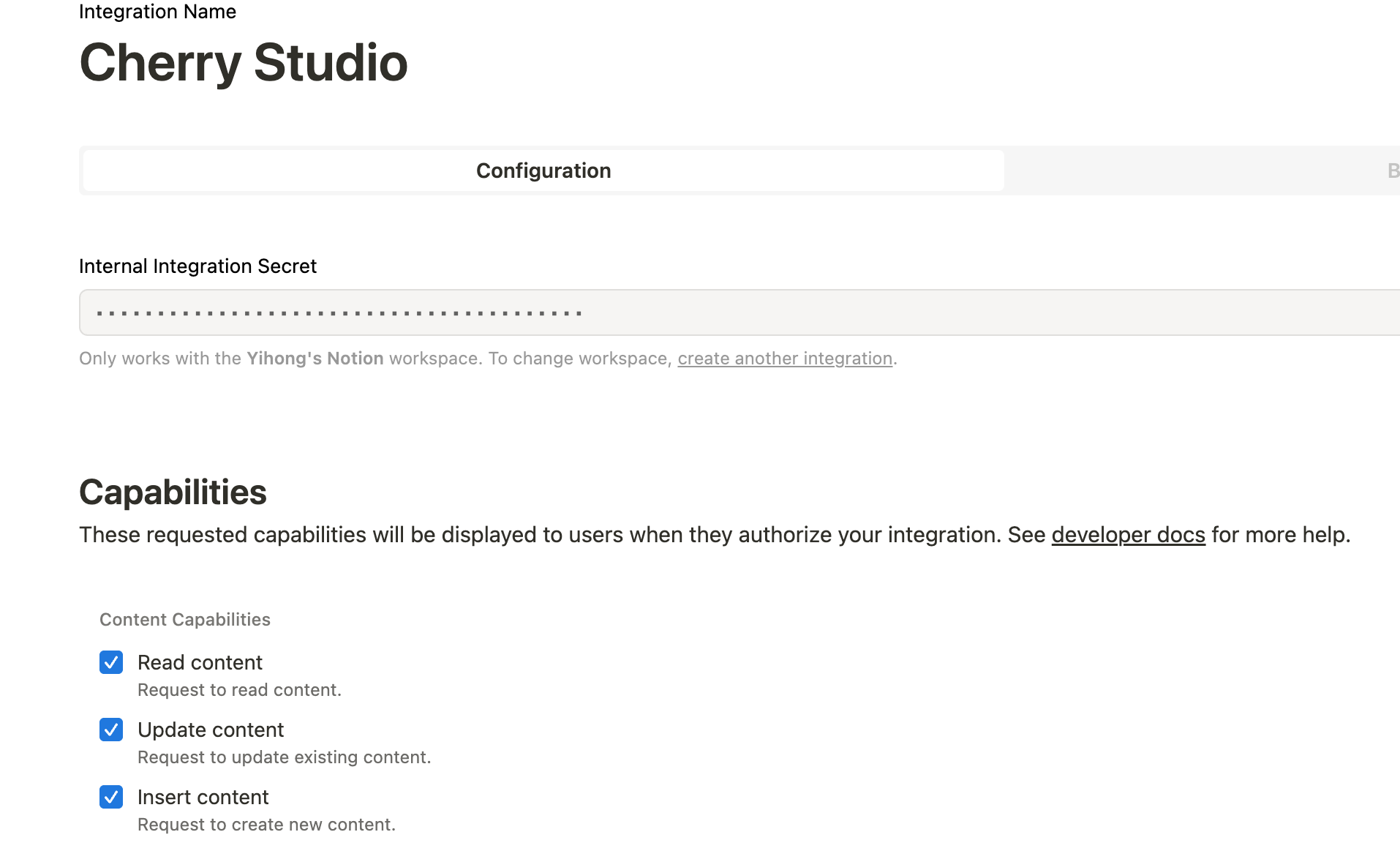Click the Insert content label text
The height and width of the screenshot is (862, 1400).
click(203, 797)
